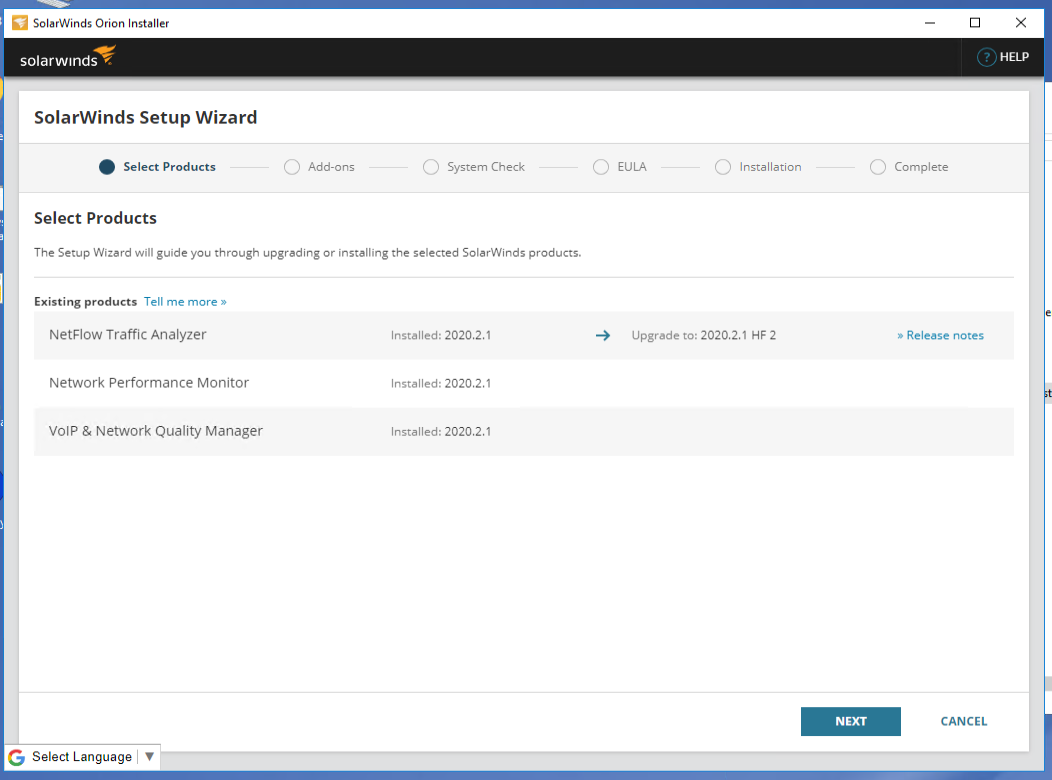Open the HELP question mark icon

click(x=986, y=57)
